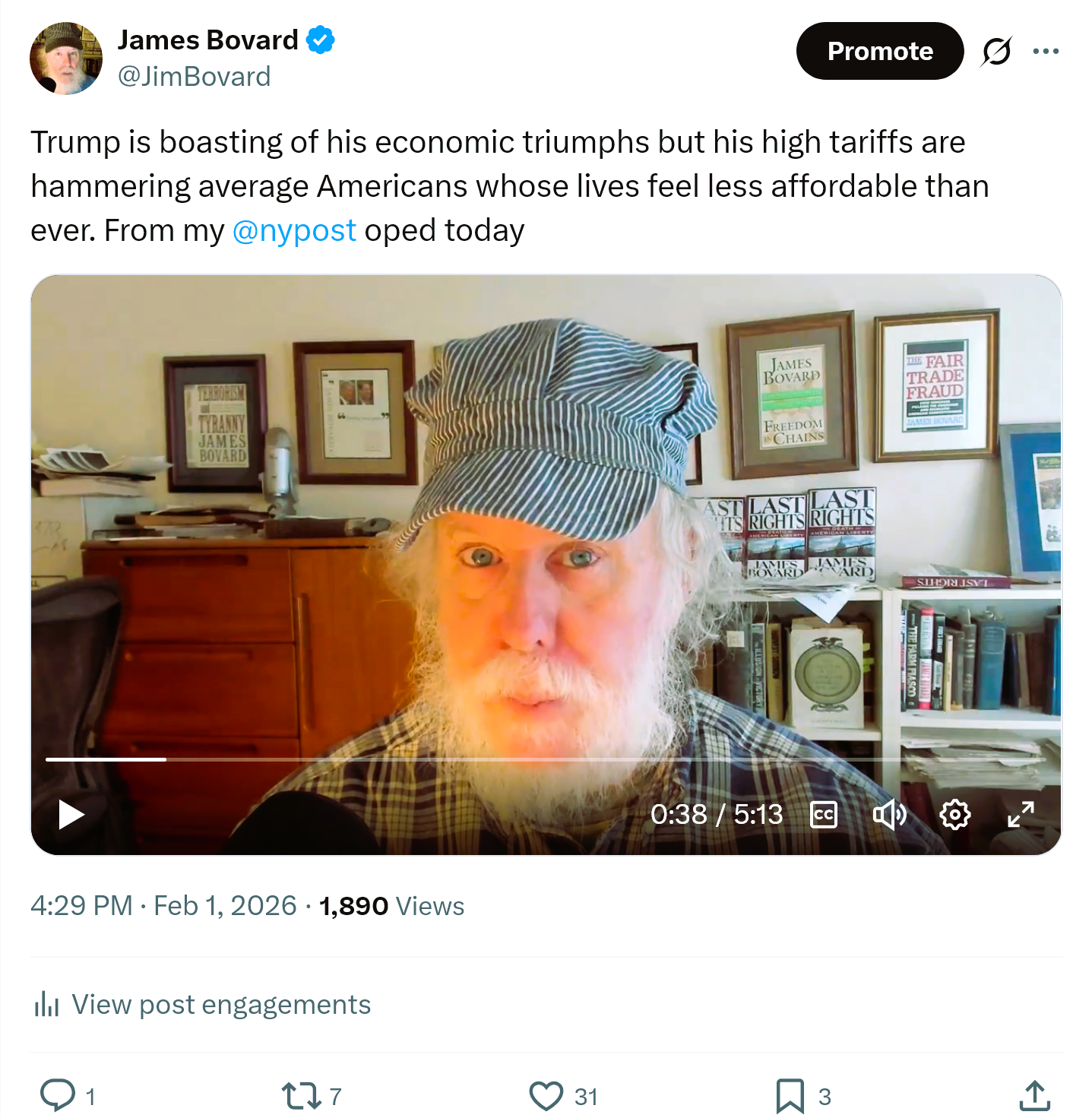Share the post via upload icon

1034,1095
